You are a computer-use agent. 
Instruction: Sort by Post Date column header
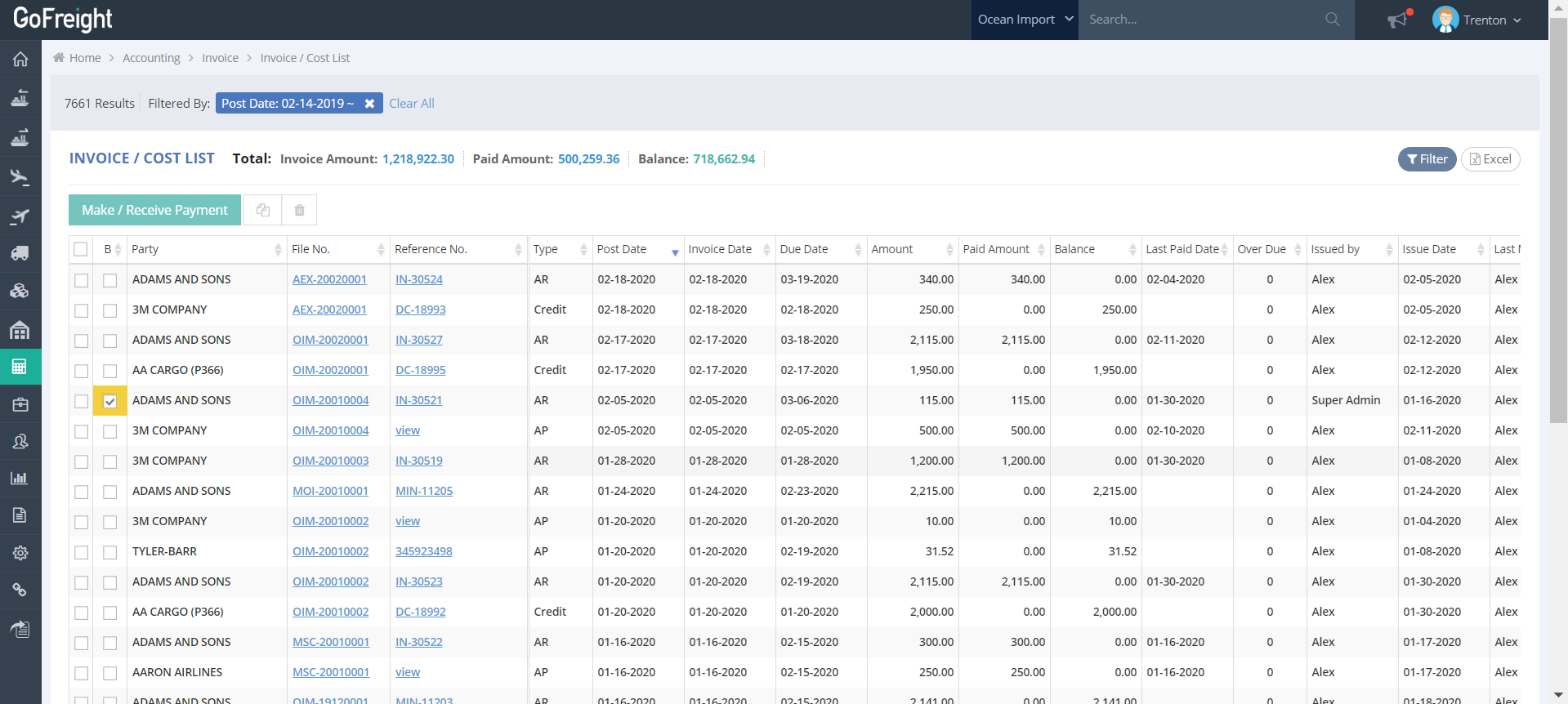click(637, 249)
